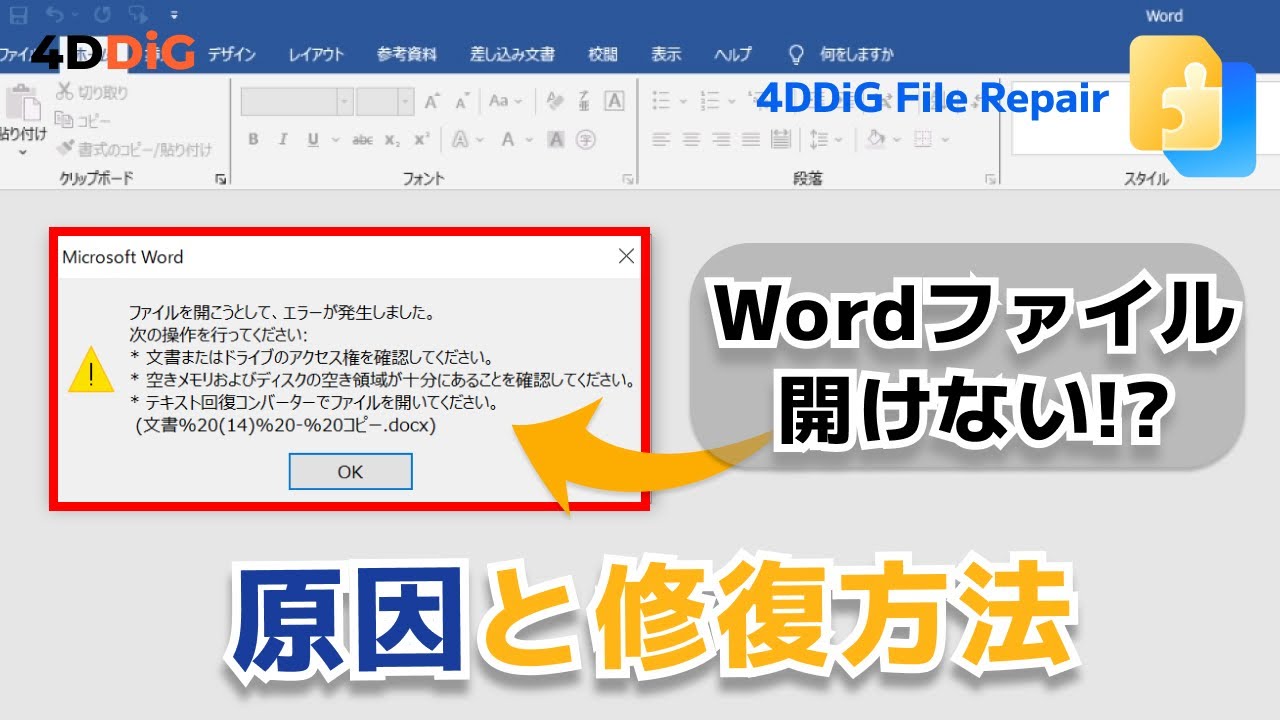Click the Increase Font Size icon
Image resolution: width=1280 pixels, height=720 pixels.
(432, 101)
